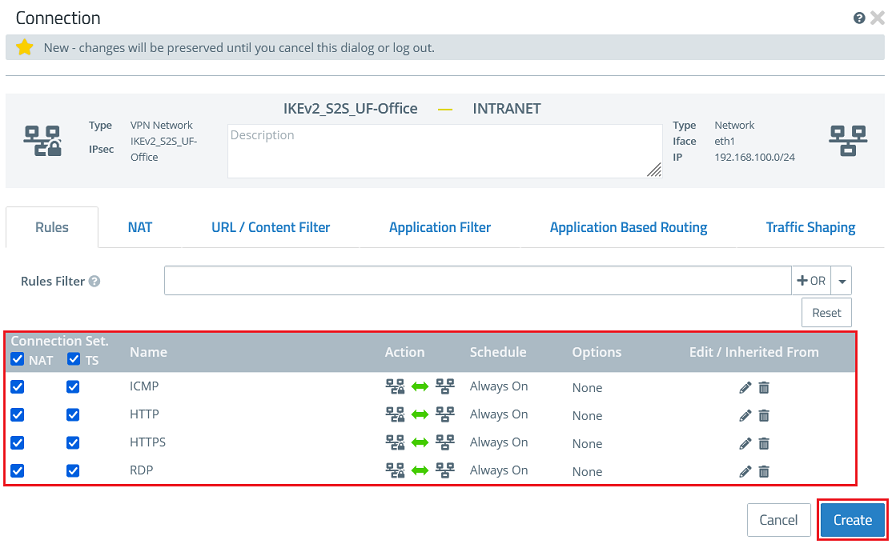Open help question mark icon at top right

[859, 18]
